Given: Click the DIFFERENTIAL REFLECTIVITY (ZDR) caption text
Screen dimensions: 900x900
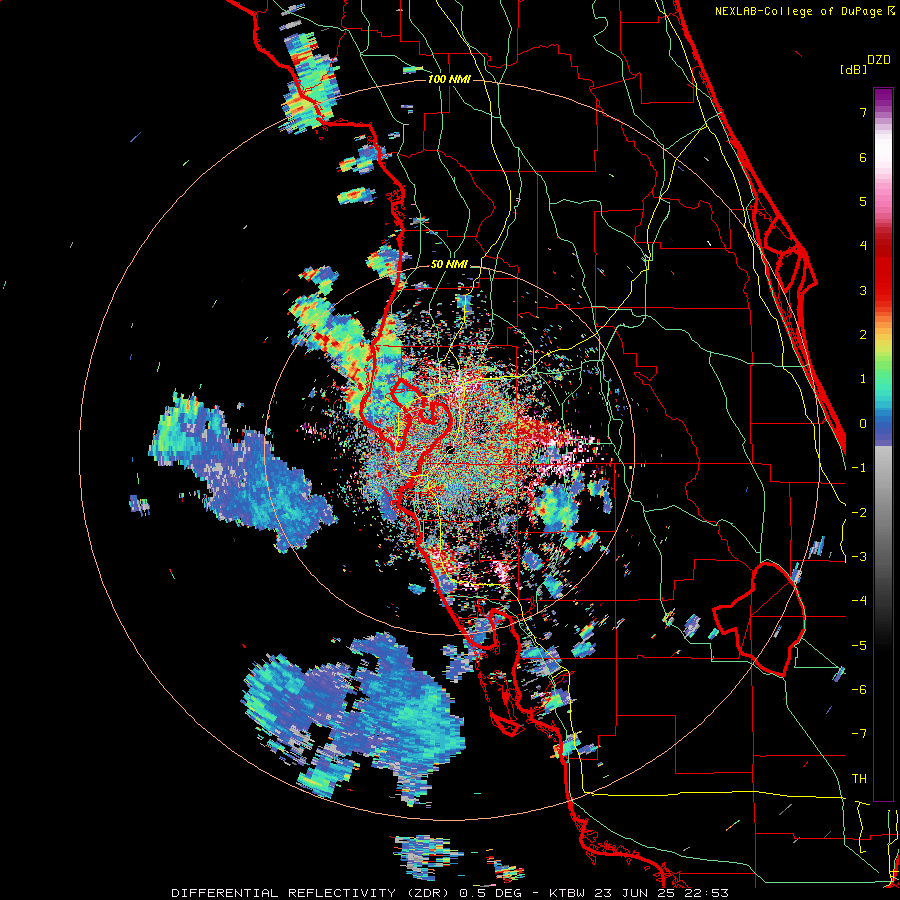Looking at the screenshot, I should (312, 893).
